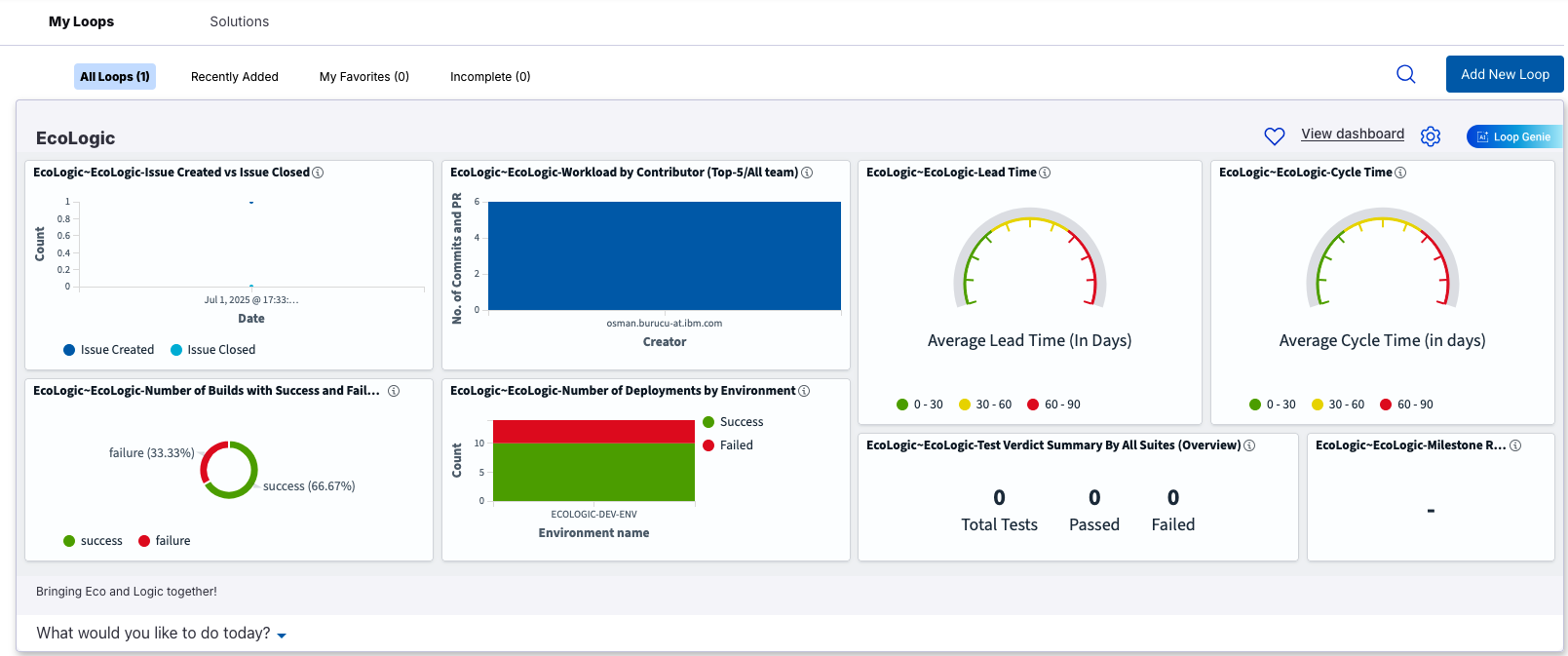The width and height of the screenshot is (1568, 656).
Task: Click 30 - 60 legend under Lead Time
Action: point(985,405)
